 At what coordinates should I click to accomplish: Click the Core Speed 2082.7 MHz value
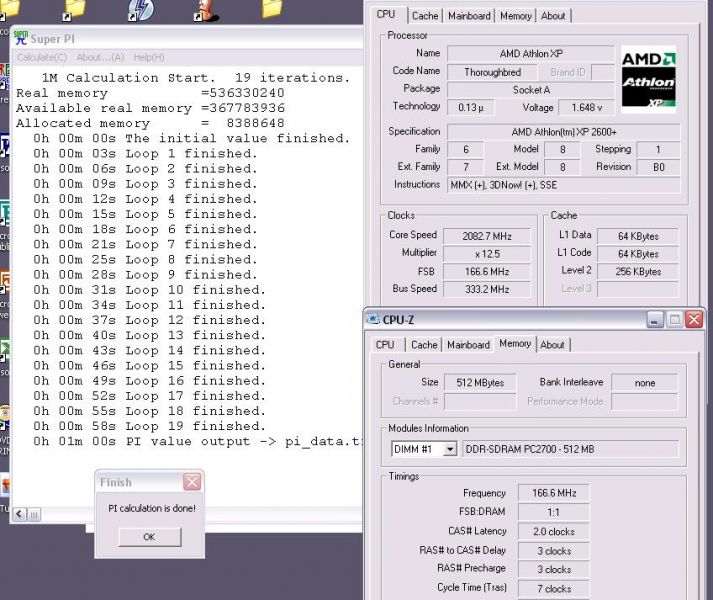487,236
